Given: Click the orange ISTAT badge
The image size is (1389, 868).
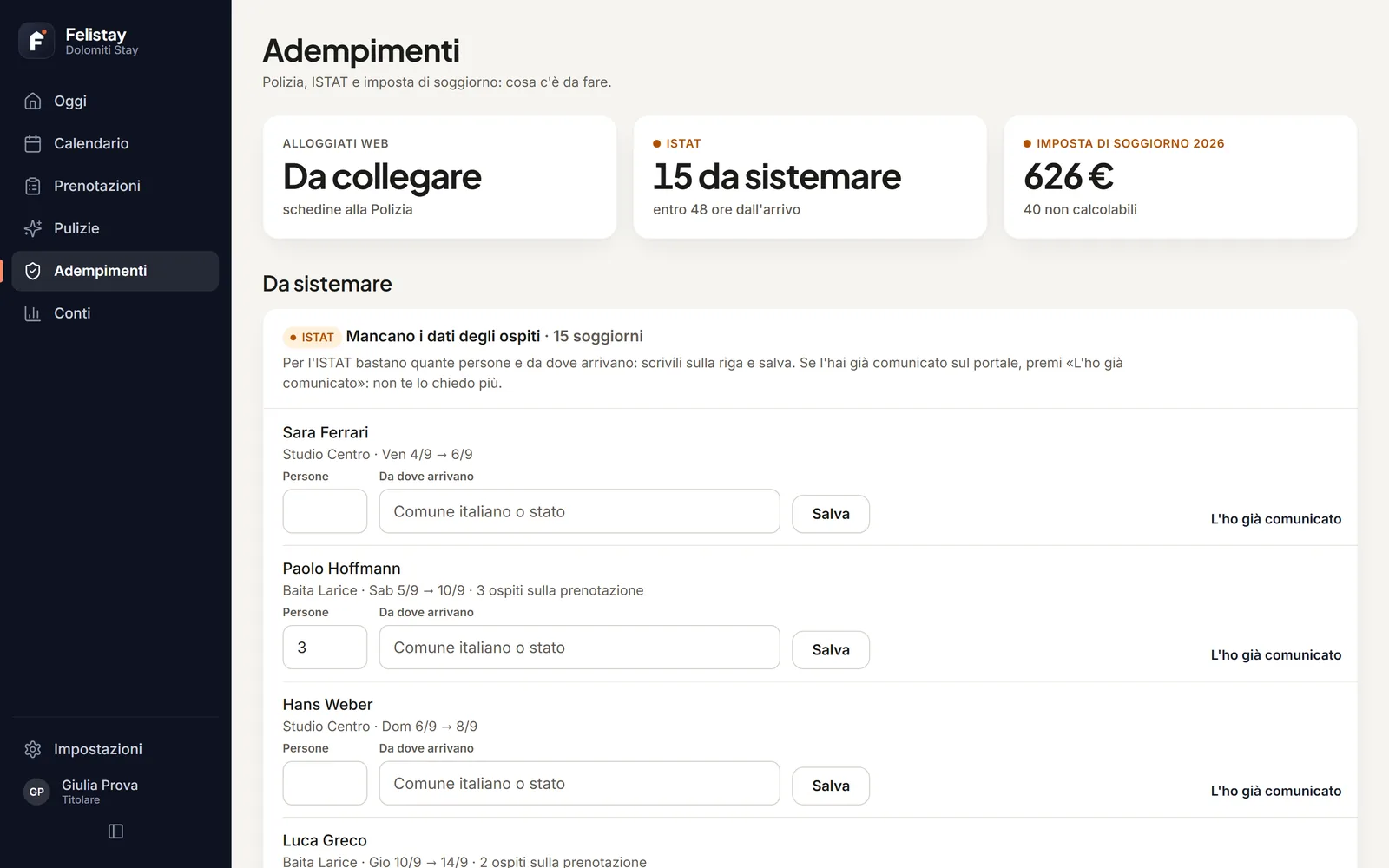Looking at the screenshot, I should tap(312, 337).
